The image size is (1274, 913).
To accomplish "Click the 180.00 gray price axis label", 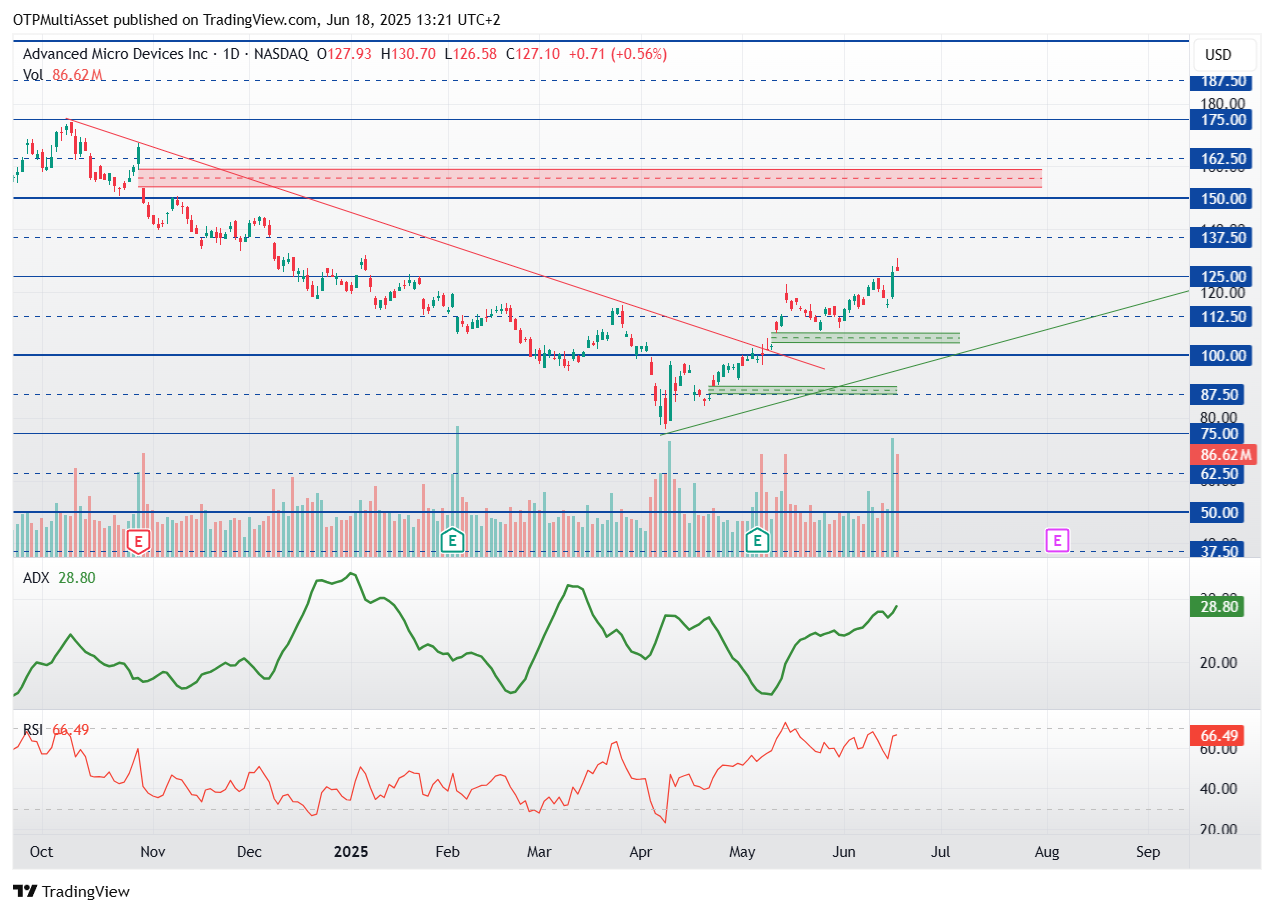I will tap(1223, 103).
